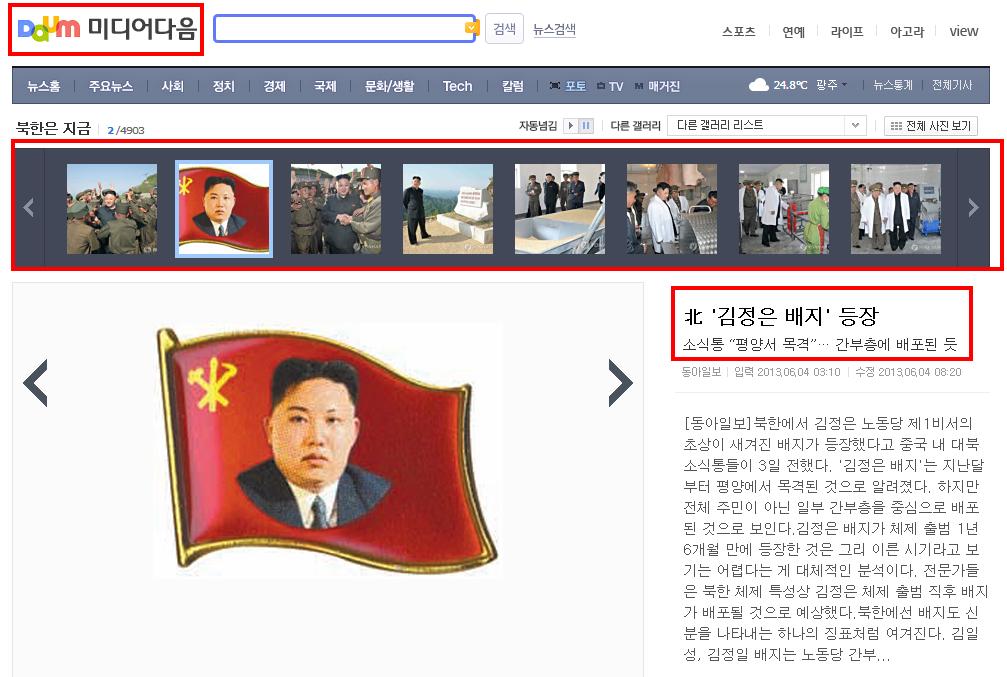Click the 북한은 지금 gallery title

pyautogui.click(x=54, y=128)
